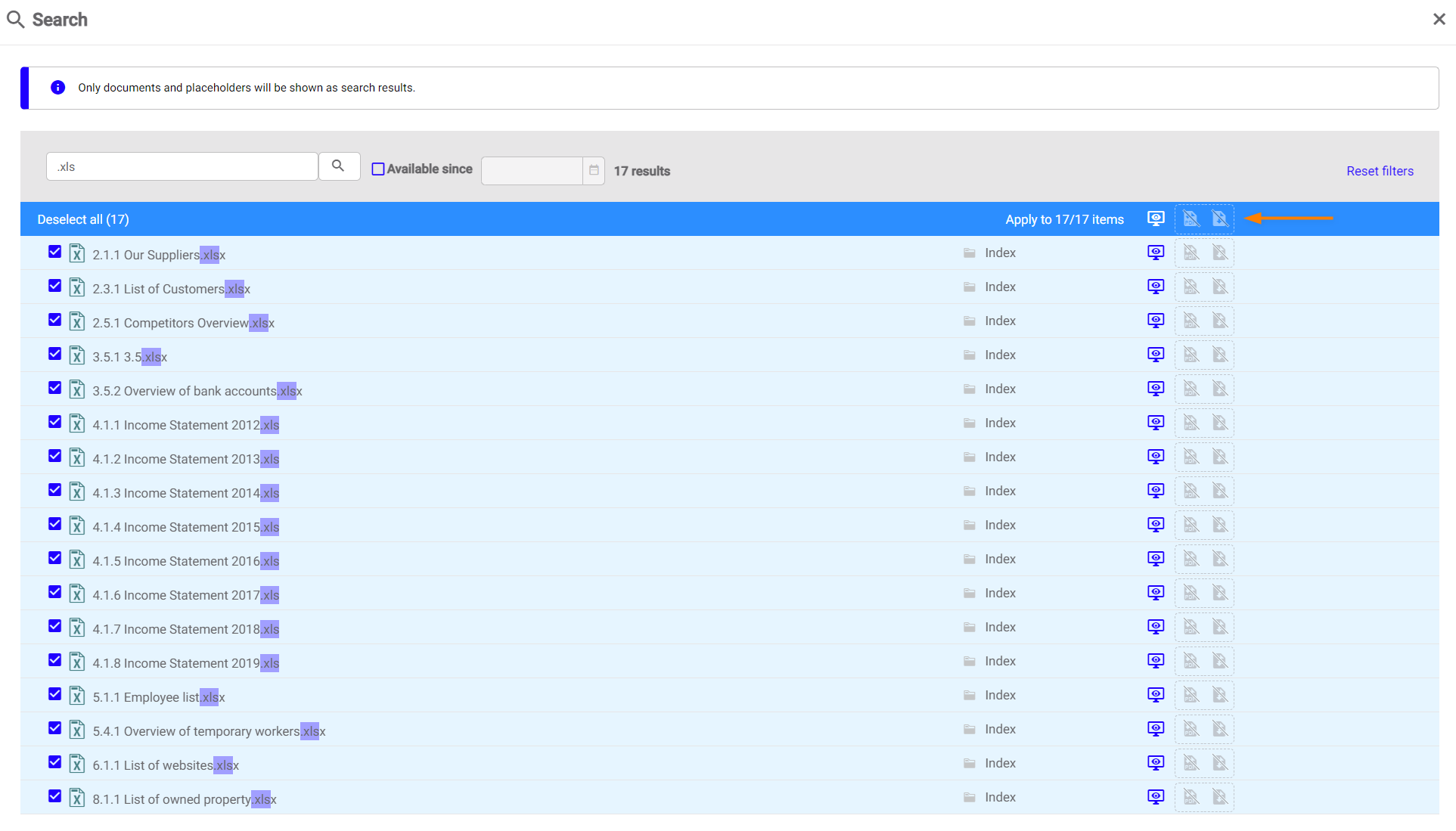
Task: Deselect 6.1.1 List of websites.xlsx
Action: 54,762
